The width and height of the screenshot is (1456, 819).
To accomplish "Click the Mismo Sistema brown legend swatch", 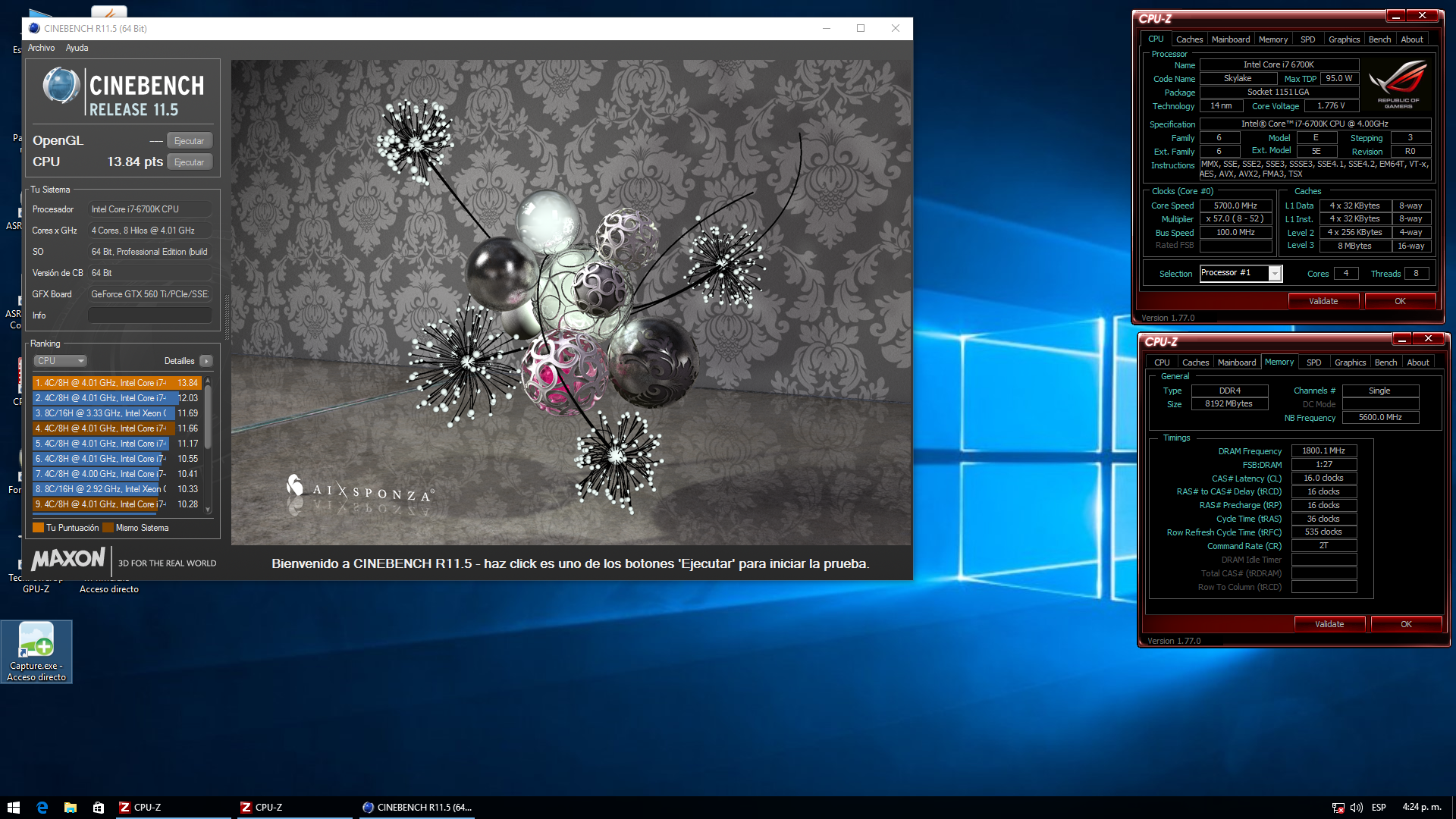I will (x=108, y=528).
